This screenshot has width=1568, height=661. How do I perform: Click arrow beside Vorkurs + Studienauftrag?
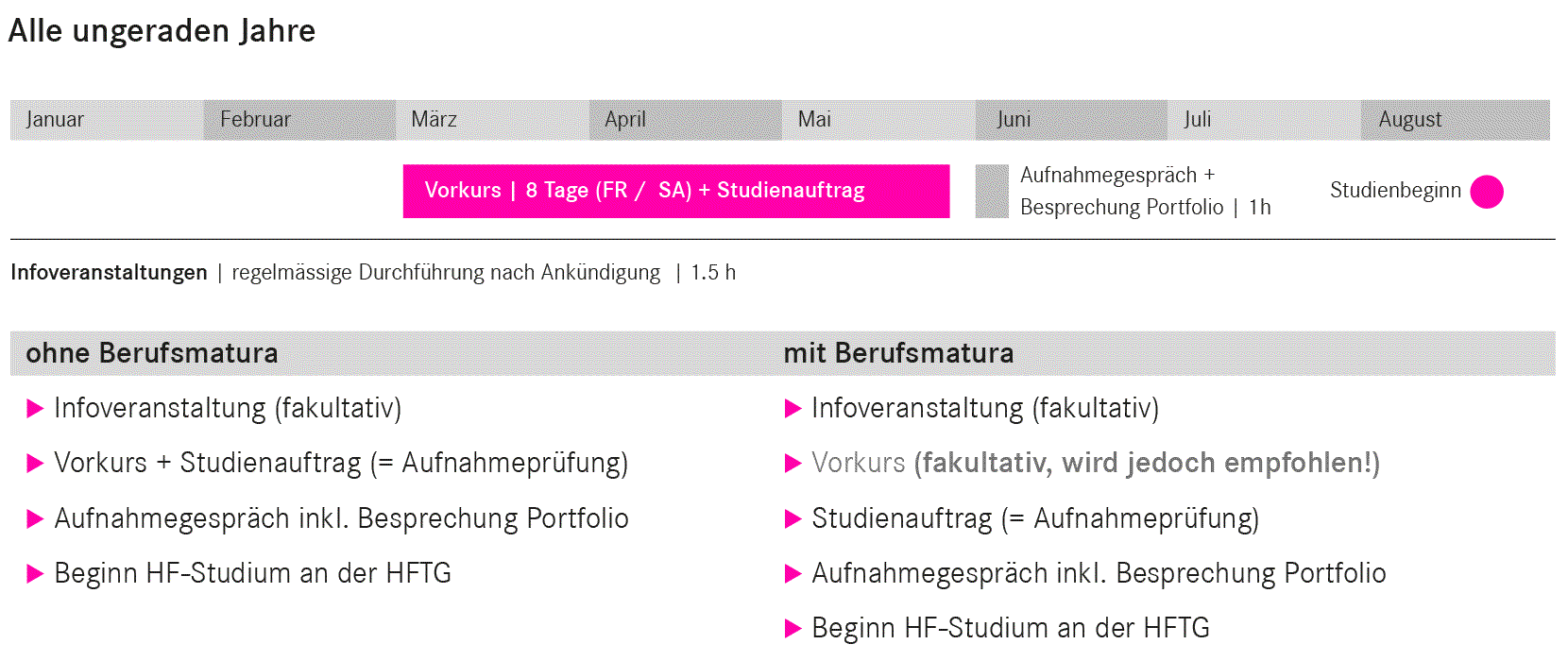(x=35, y=464)
